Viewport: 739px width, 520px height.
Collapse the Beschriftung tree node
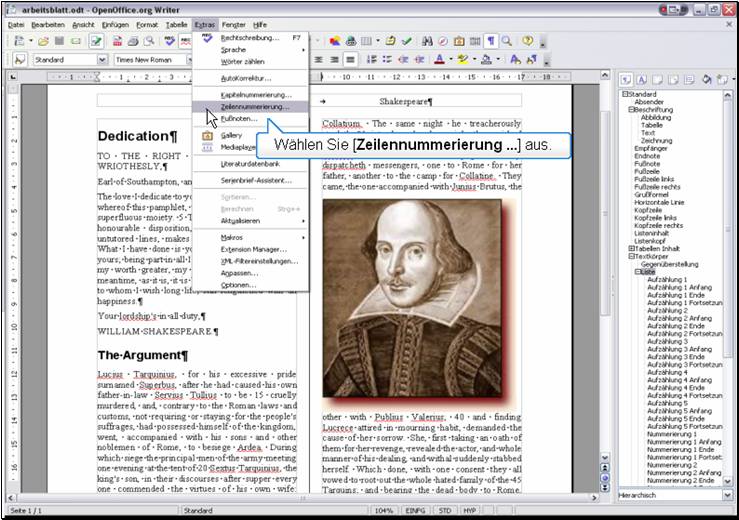(631, 109)
